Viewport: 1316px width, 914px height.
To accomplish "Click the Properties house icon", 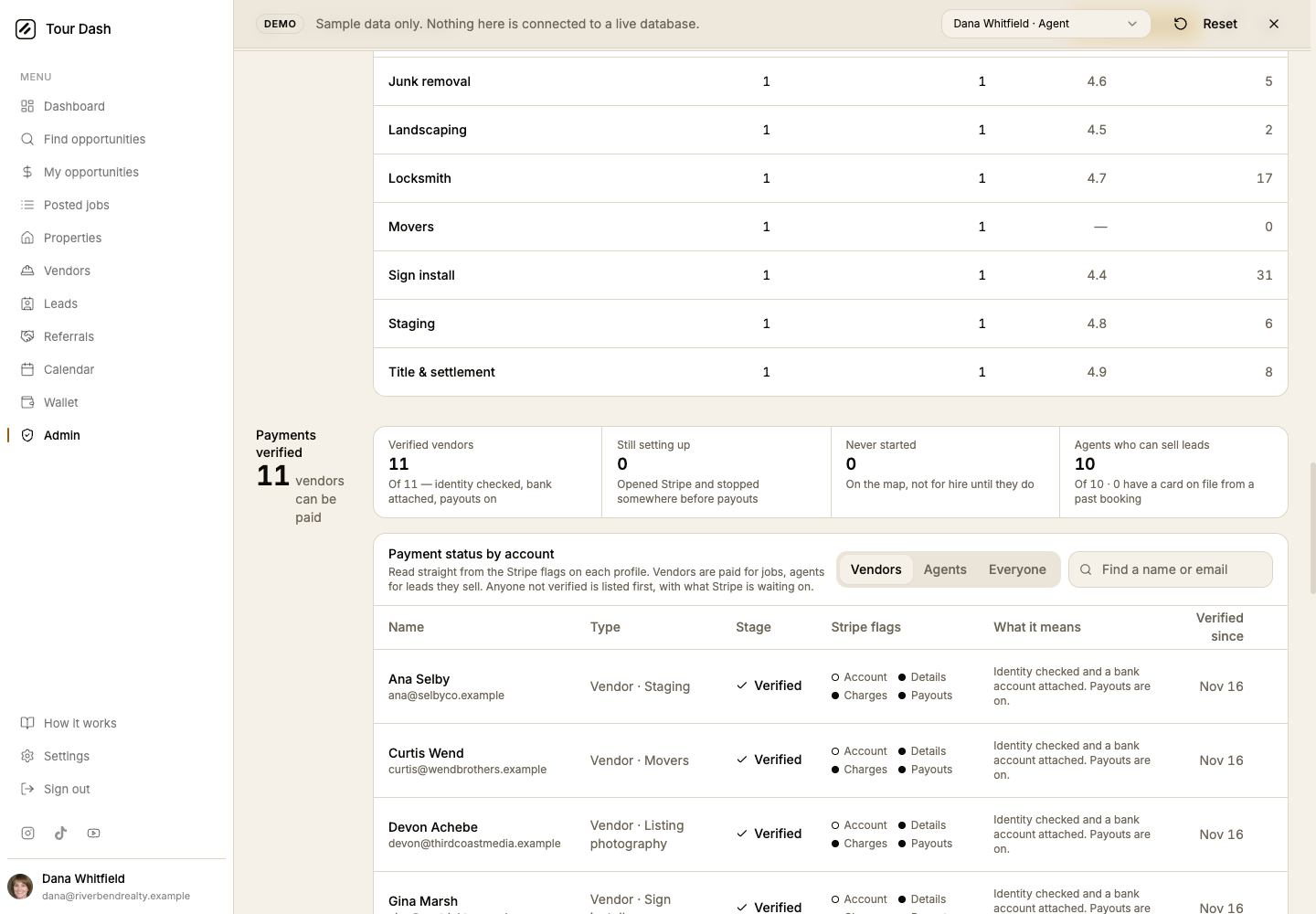I will tap(27, 238).
